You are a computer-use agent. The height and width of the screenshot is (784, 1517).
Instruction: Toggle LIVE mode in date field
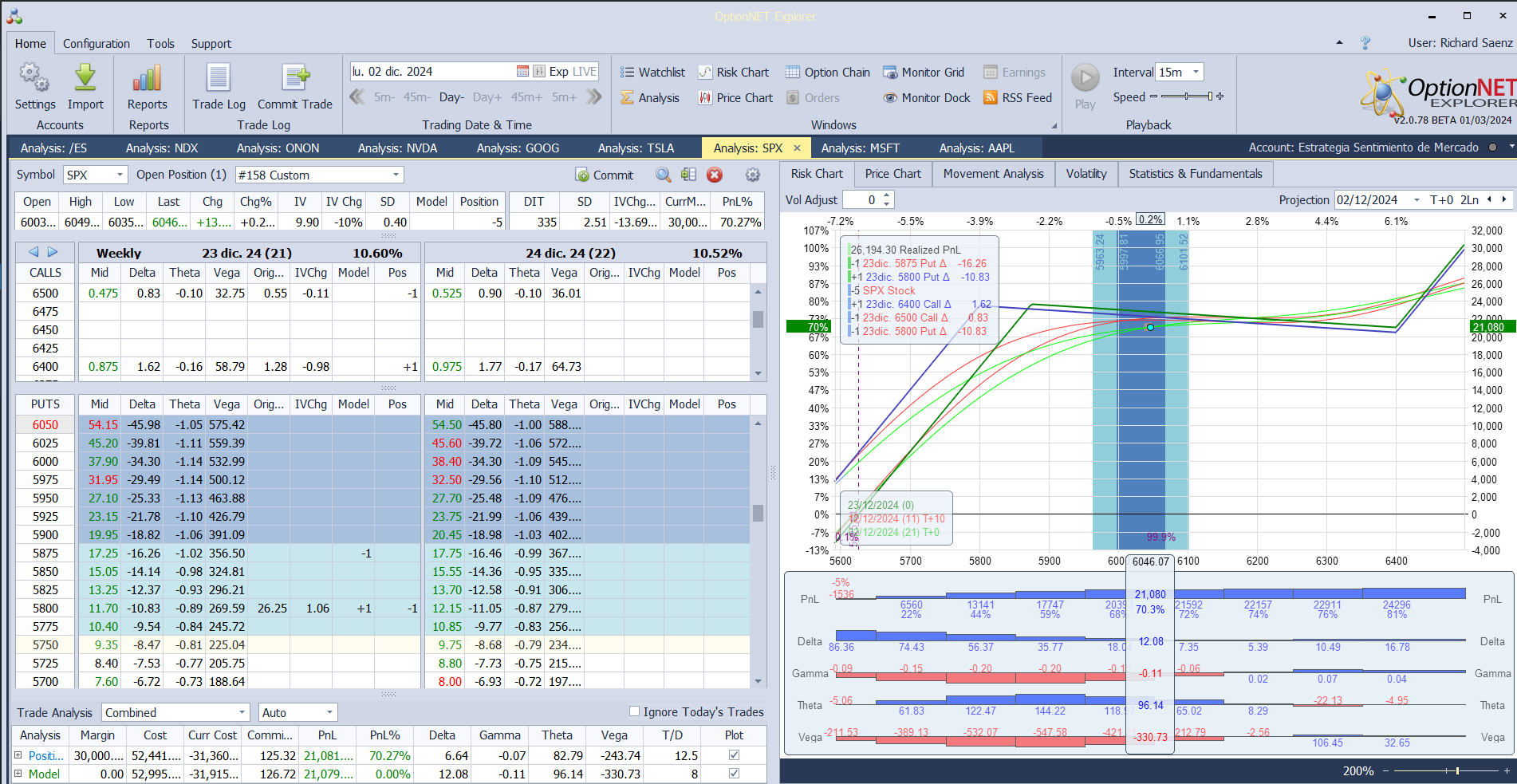pos(585,72)
